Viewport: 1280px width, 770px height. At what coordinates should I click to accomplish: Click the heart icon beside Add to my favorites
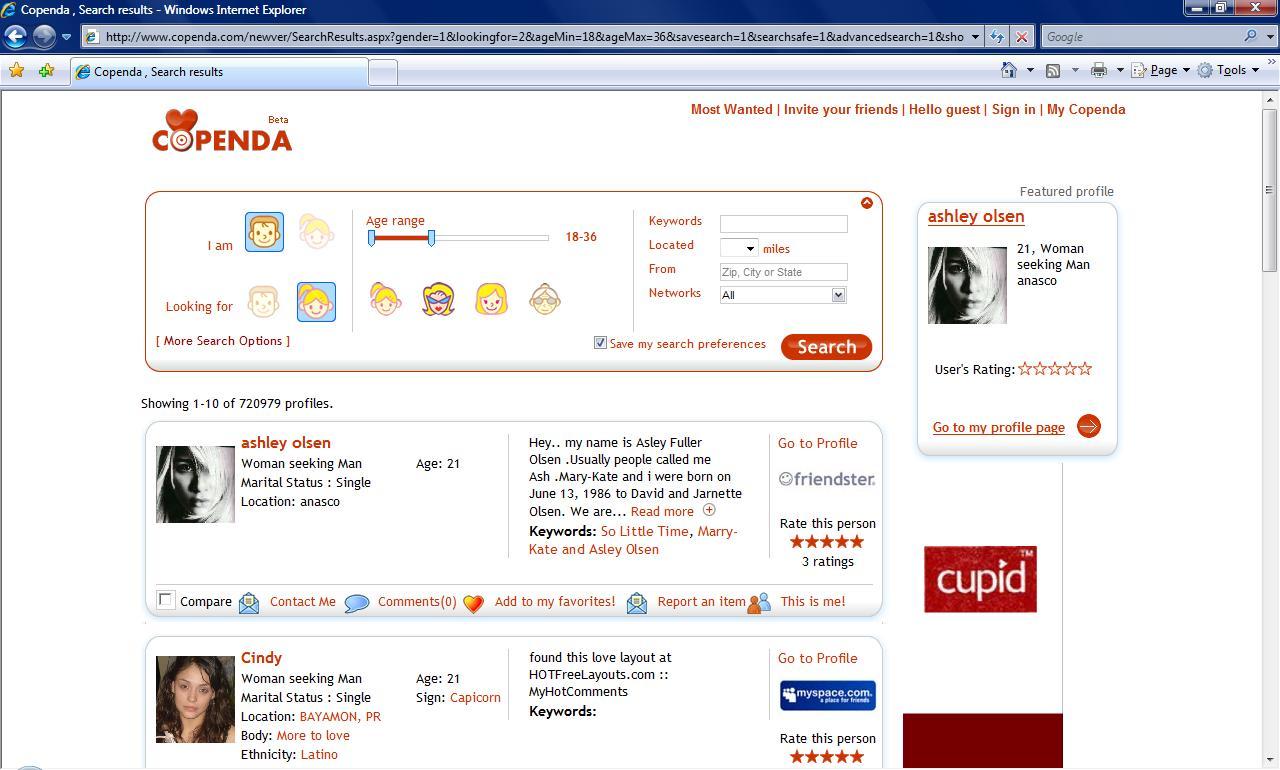click(473, 603)
